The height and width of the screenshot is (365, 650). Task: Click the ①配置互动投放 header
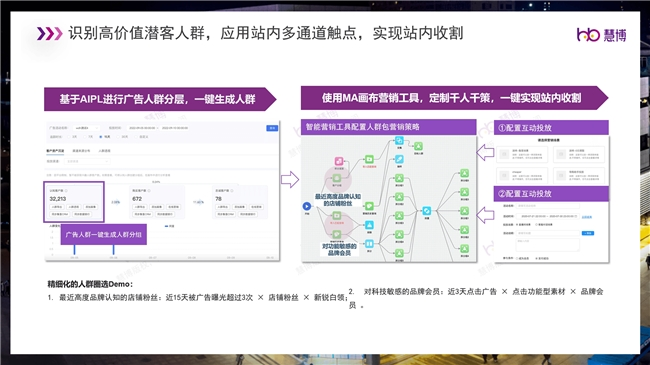551,128
